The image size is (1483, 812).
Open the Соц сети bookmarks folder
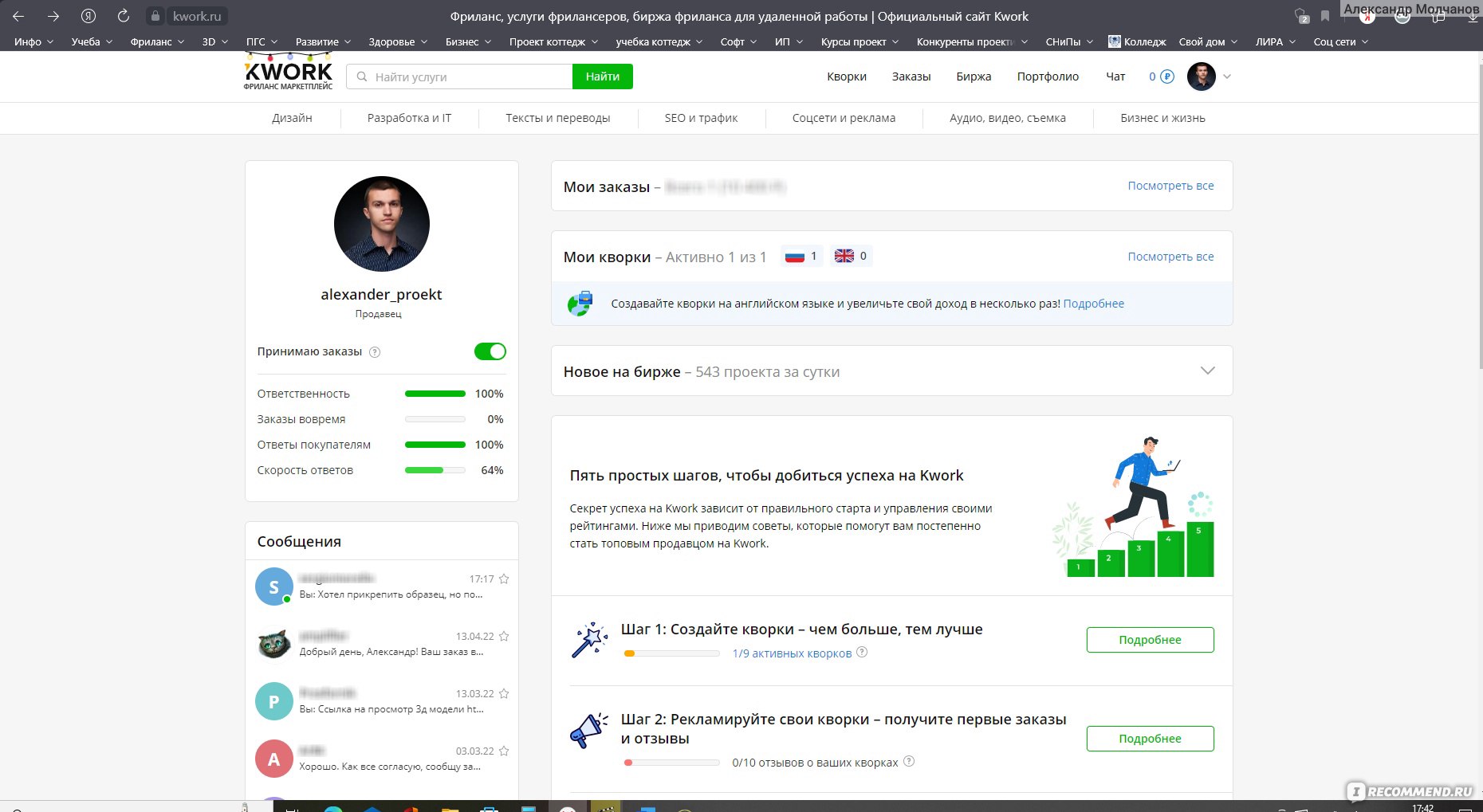pyautogui.click(x=1340, y=41)
